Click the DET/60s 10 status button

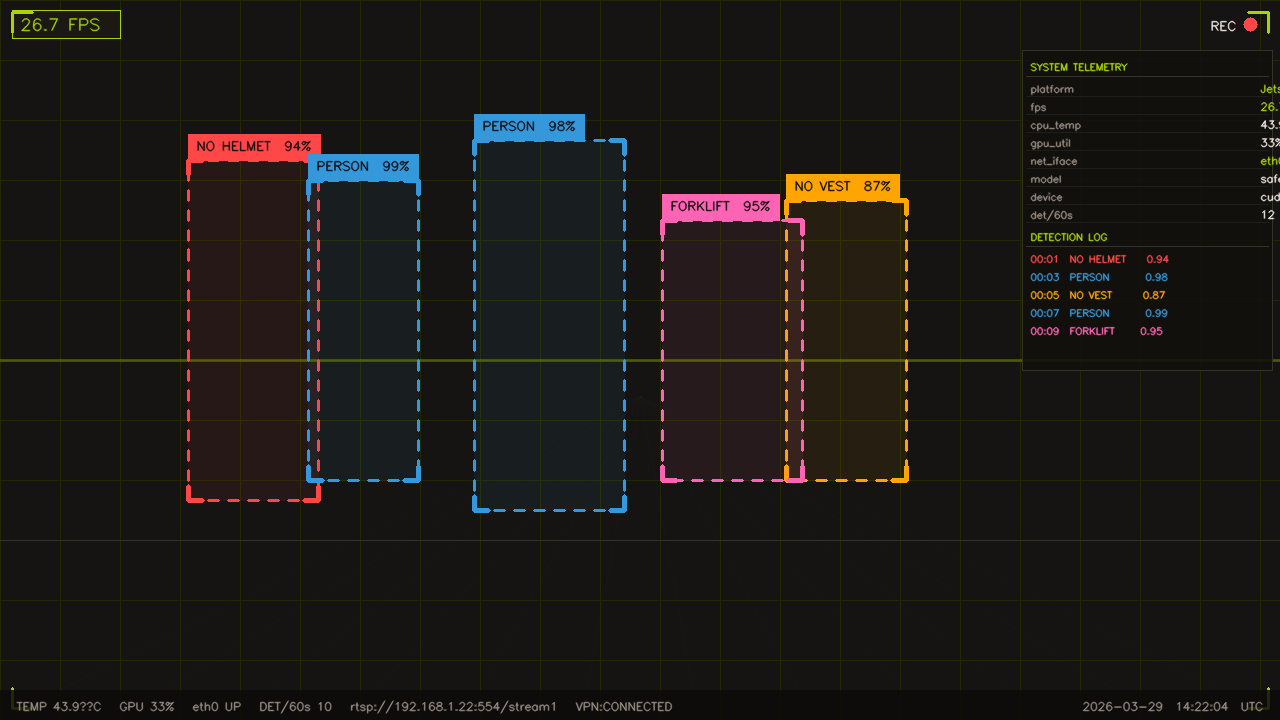click(x=295, y=706)
